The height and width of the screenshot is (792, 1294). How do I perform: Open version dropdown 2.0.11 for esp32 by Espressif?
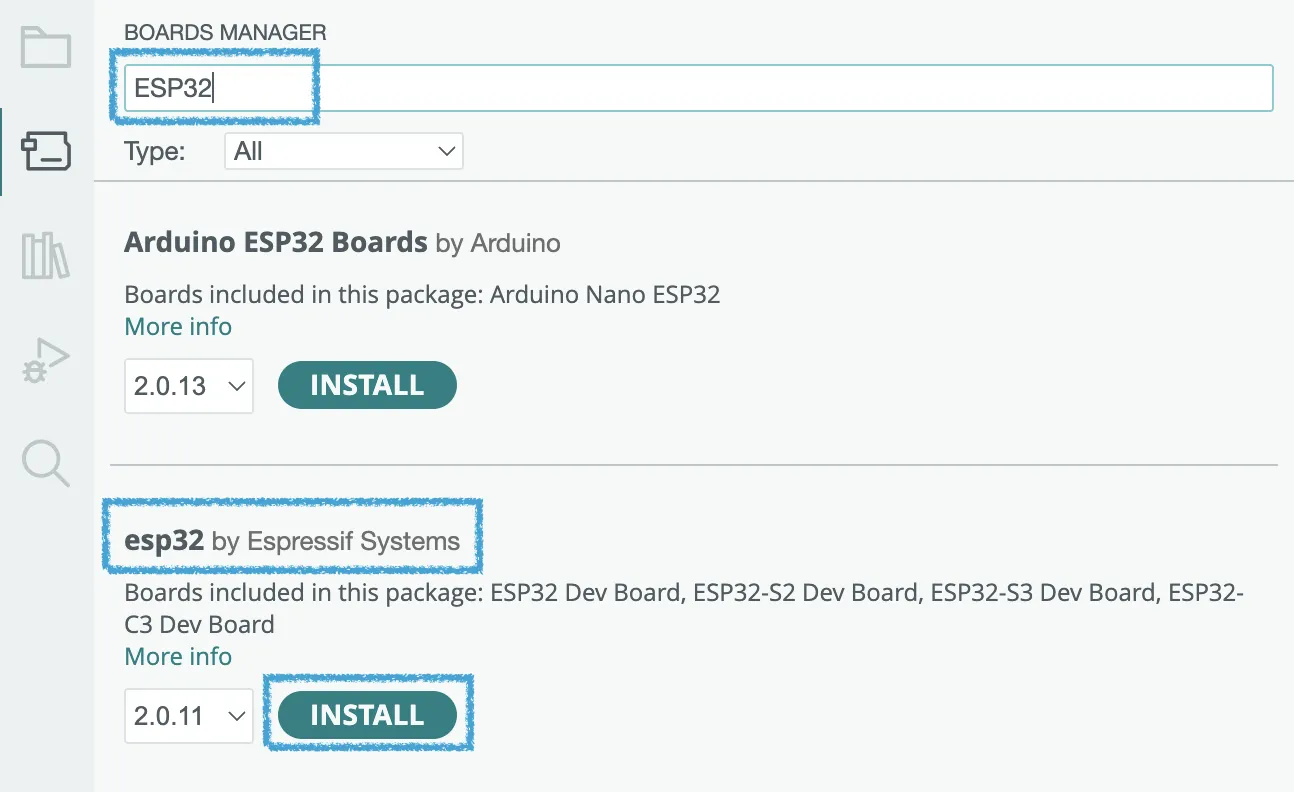[189, 716]
